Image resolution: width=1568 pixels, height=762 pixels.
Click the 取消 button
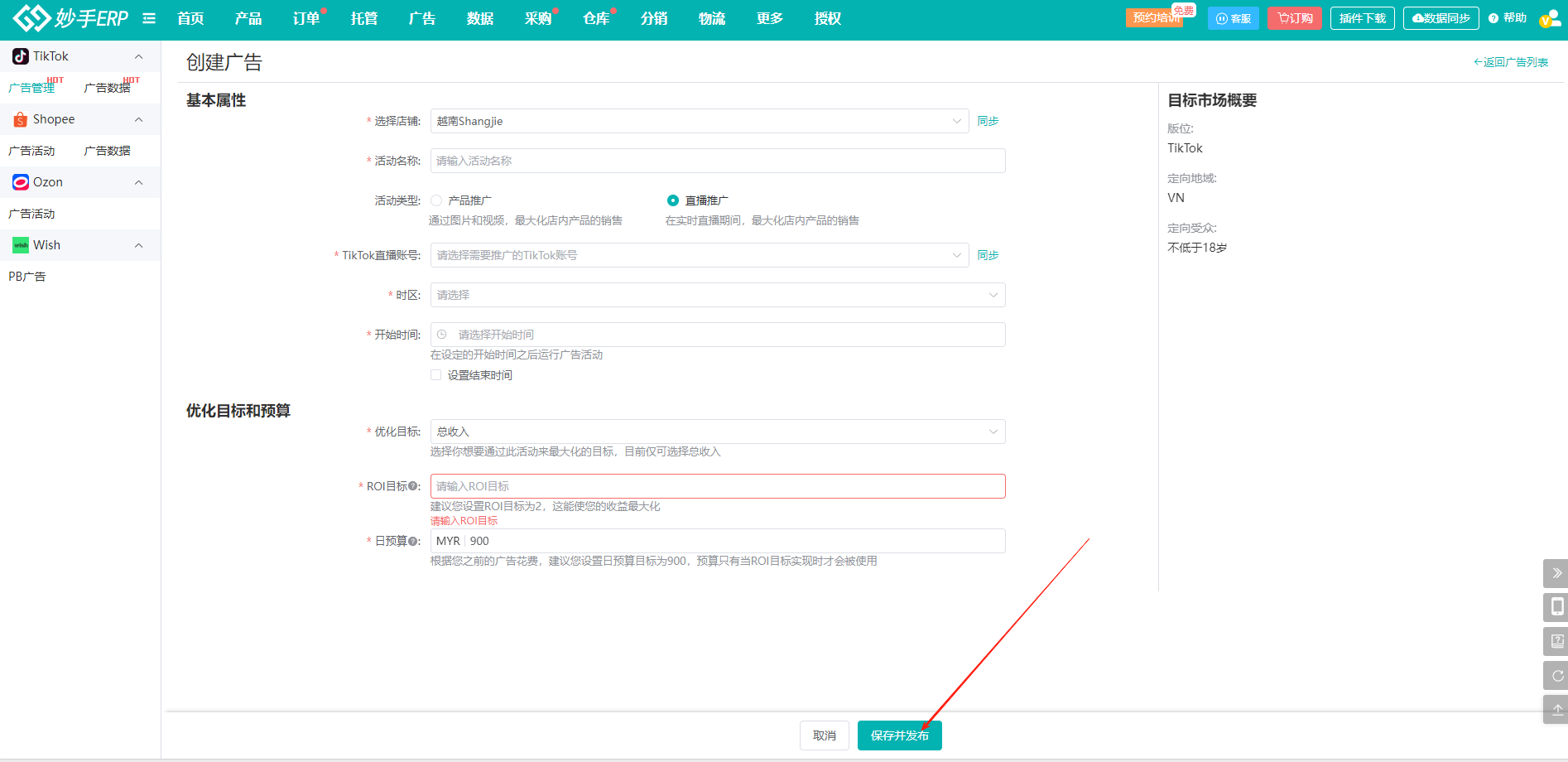(825, 735)
